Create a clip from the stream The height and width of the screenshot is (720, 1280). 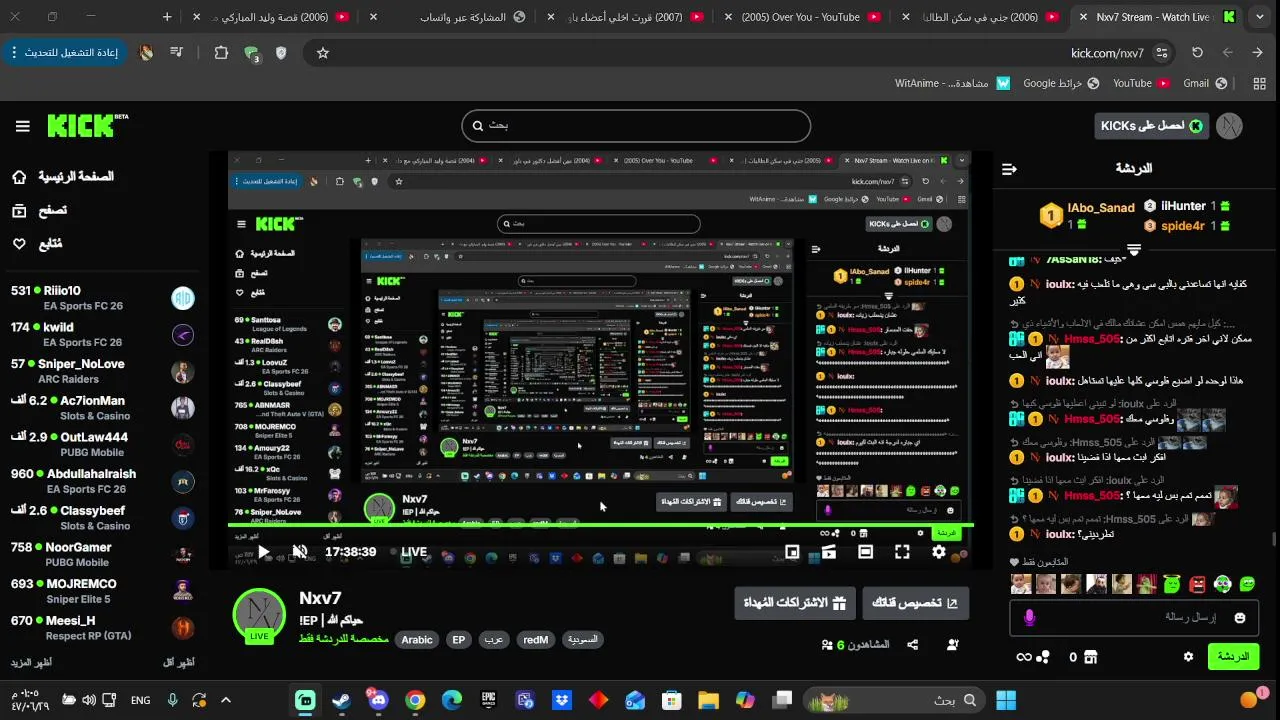829,552
